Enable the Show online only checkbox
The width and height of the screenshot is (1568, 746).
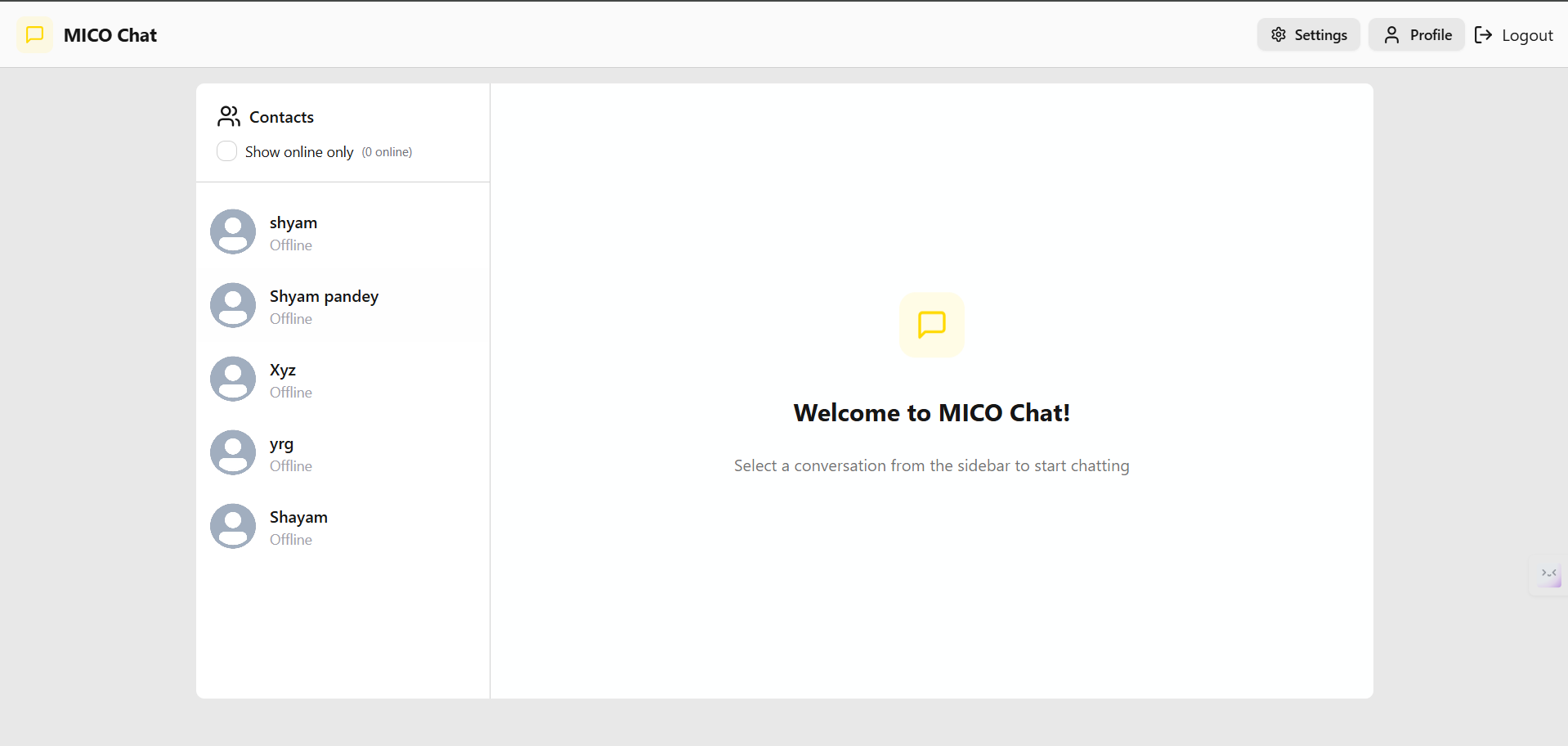click(x=226, y=151)
